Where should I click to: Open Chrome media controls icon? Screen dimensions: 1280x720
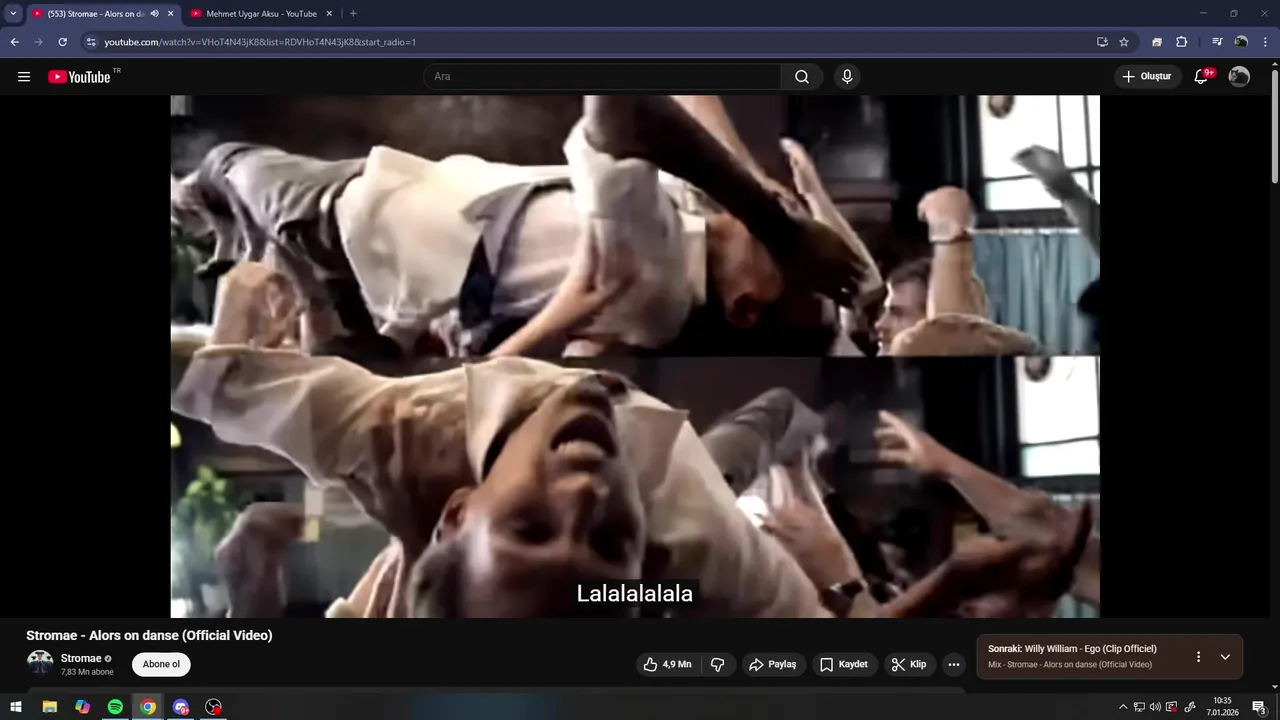click(1217, 42)
